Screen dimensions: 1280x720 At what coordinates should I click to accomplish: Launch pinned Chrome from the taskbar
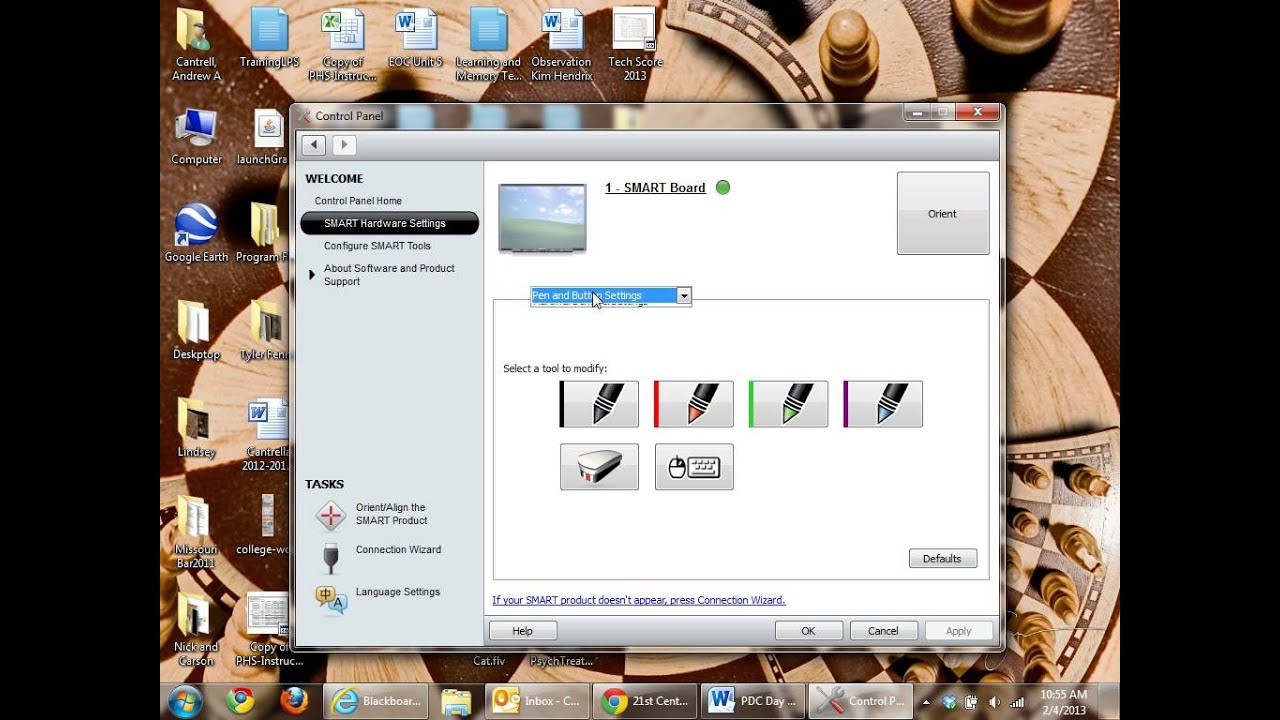(240, 701)
